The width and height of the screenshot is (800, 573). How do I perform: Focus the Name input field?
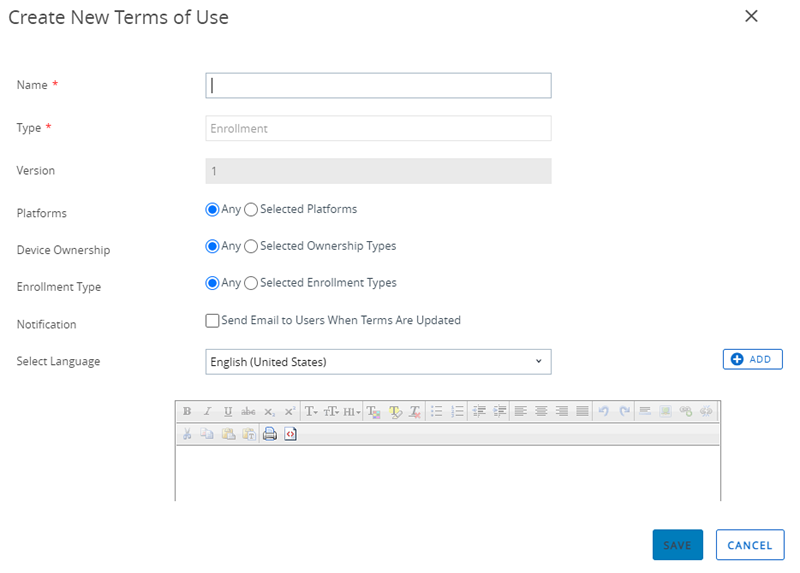pos(378,85)
